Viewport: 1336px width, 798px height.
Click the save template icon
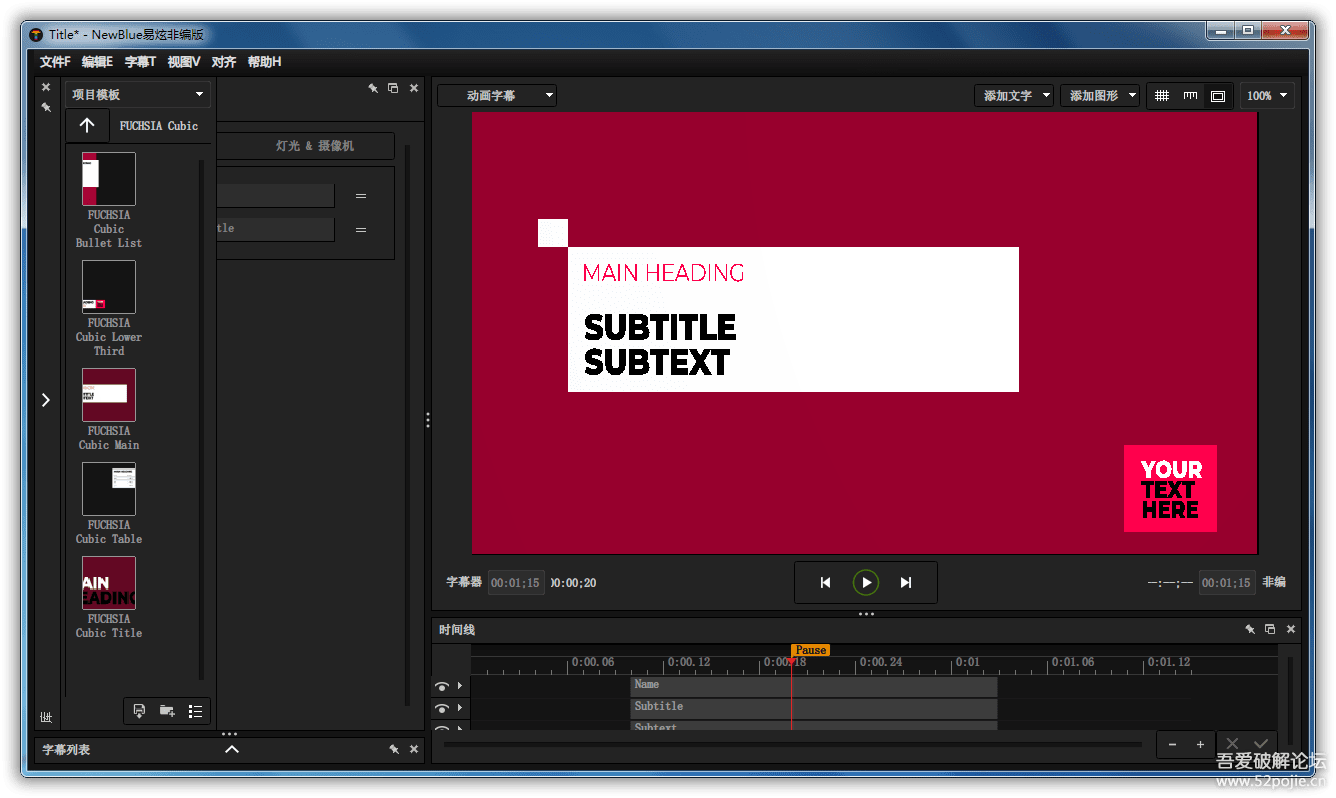click(139, 711)
